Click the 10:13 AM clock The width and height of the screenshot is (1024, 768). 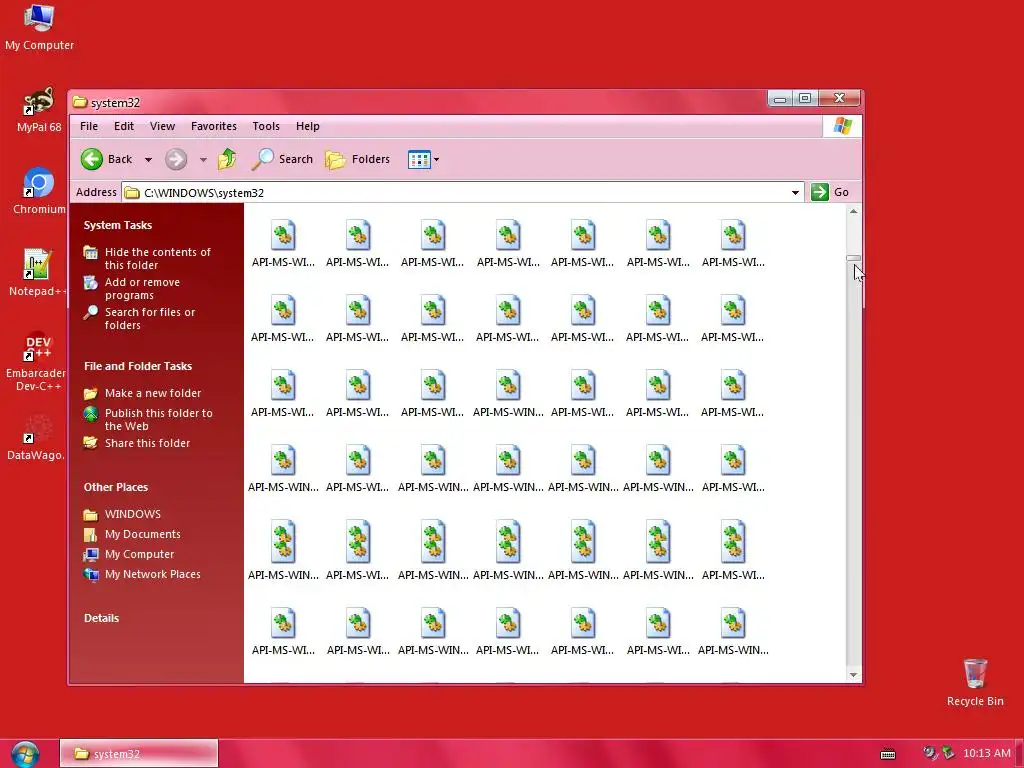(x=986, y=753)
